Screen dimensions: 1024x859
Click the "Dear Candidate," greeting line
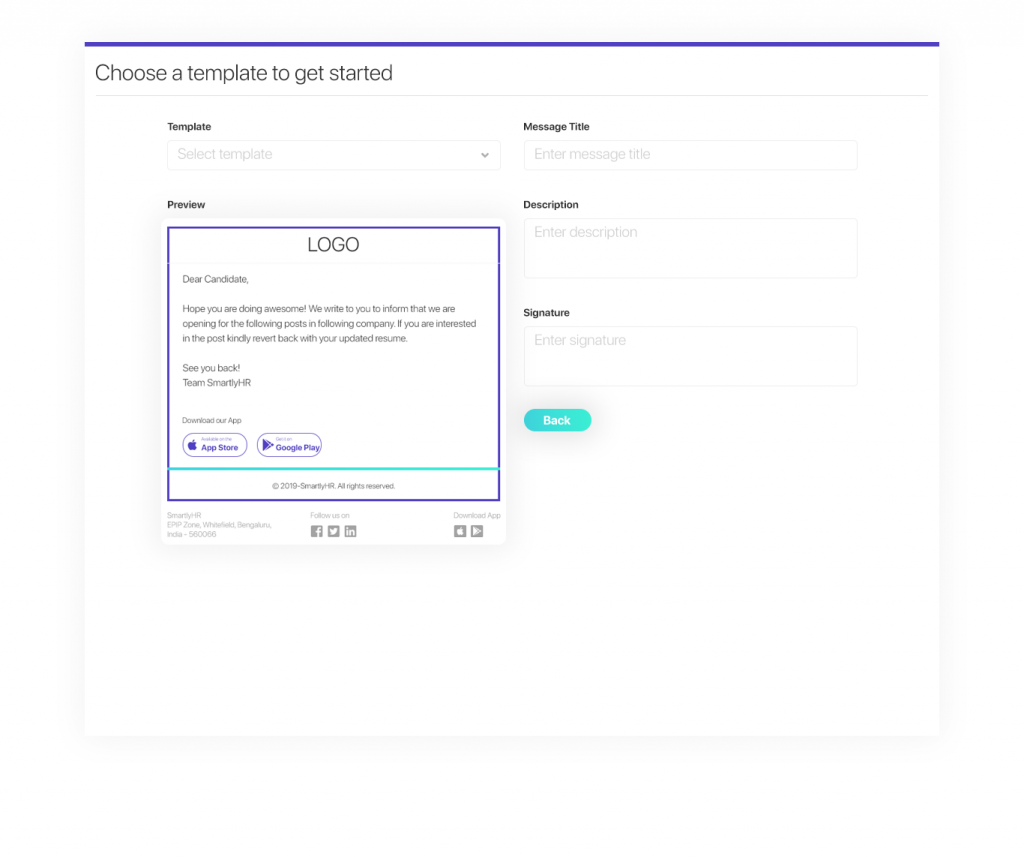pyautogui.click(x=215, y=279)
